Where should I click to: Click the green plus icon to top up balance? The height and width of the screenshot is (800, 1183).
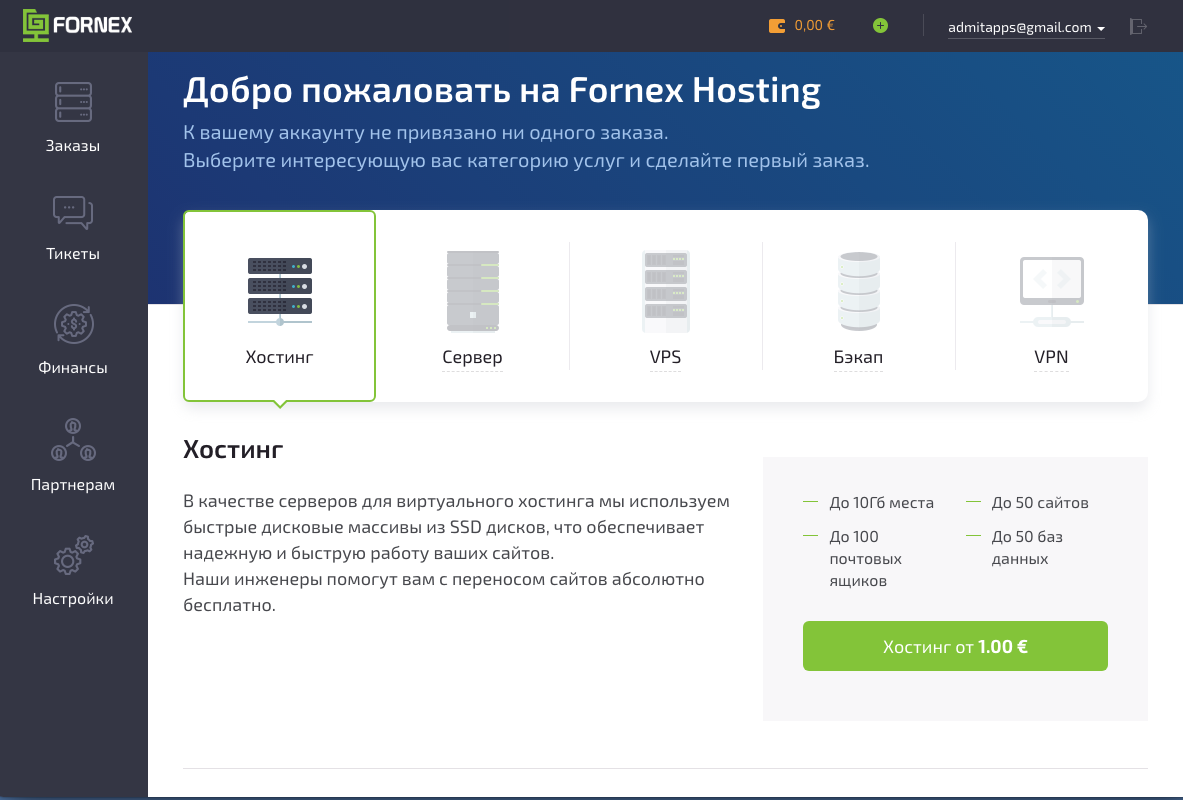[x=880, y=26]
